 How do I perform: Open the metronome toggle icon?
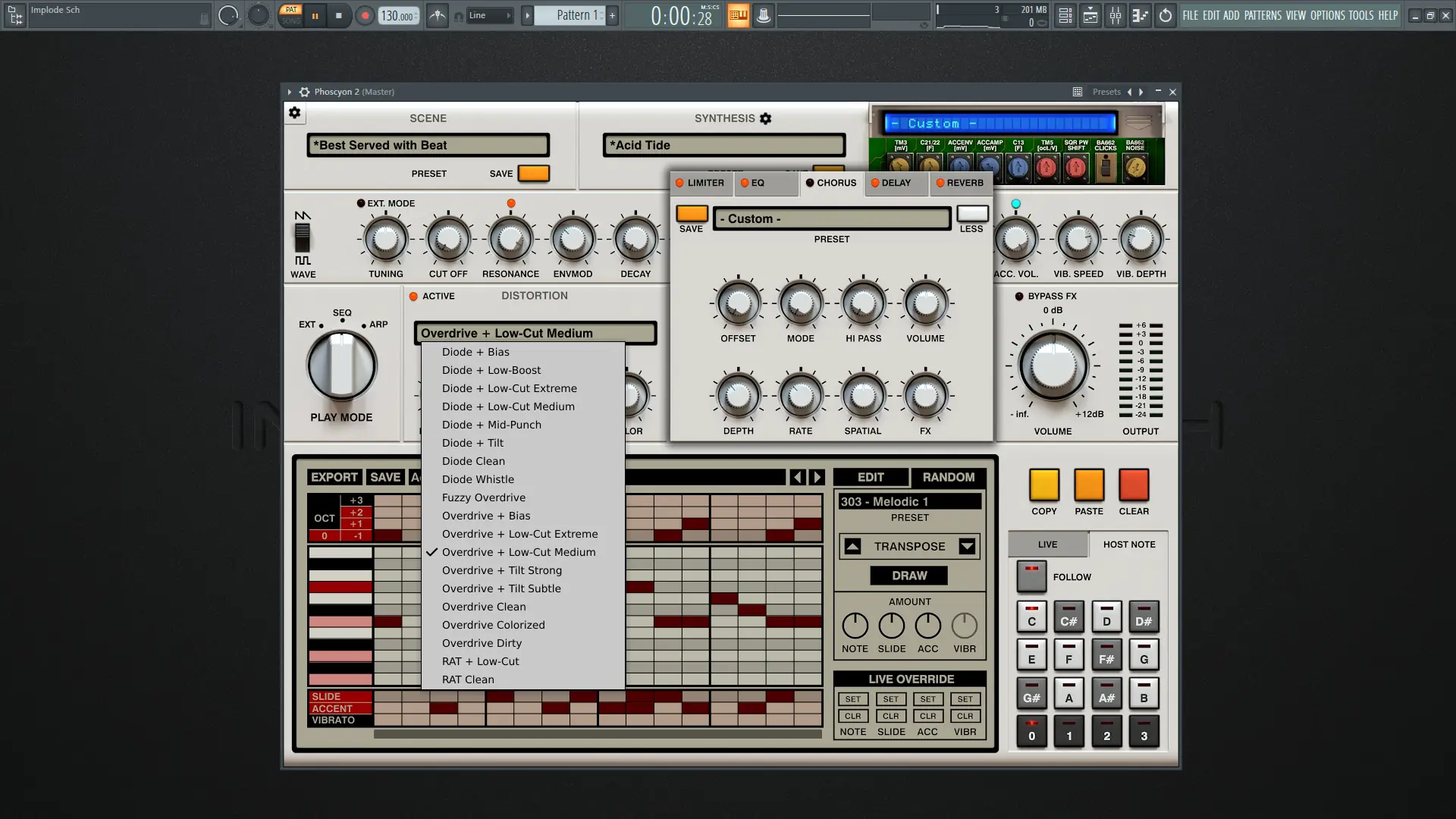click(x=438, y=15)
